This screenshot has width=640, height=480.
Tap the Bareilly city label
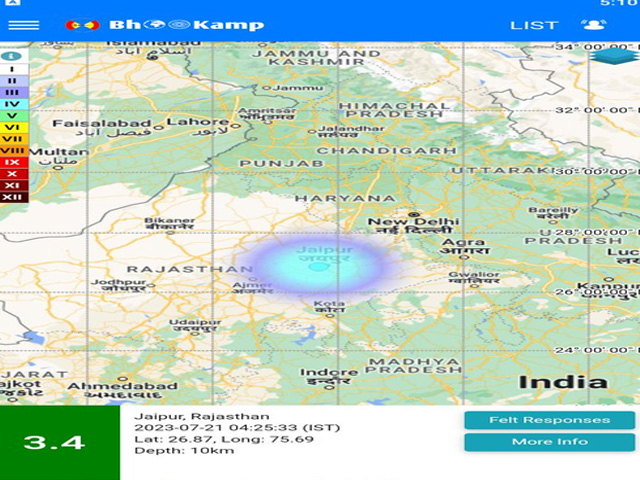pyautogui.click(x=553, y=213)
